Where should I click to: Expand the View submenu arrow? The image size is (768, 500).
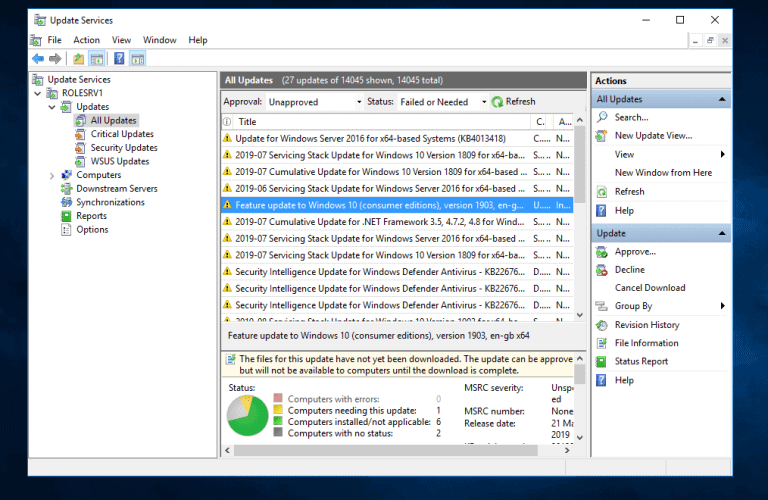[722, 155]
